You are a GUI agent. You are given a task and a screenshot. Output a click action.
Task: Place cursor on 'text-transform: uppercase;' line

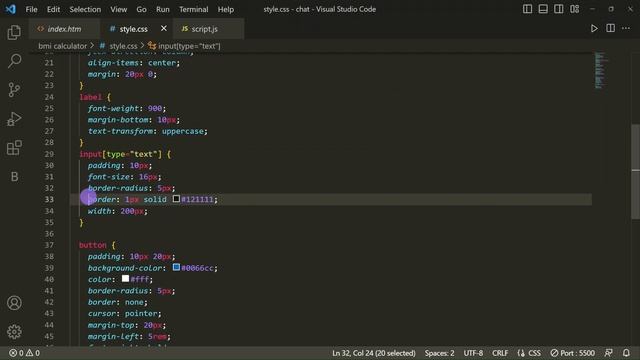click(148, 131)
